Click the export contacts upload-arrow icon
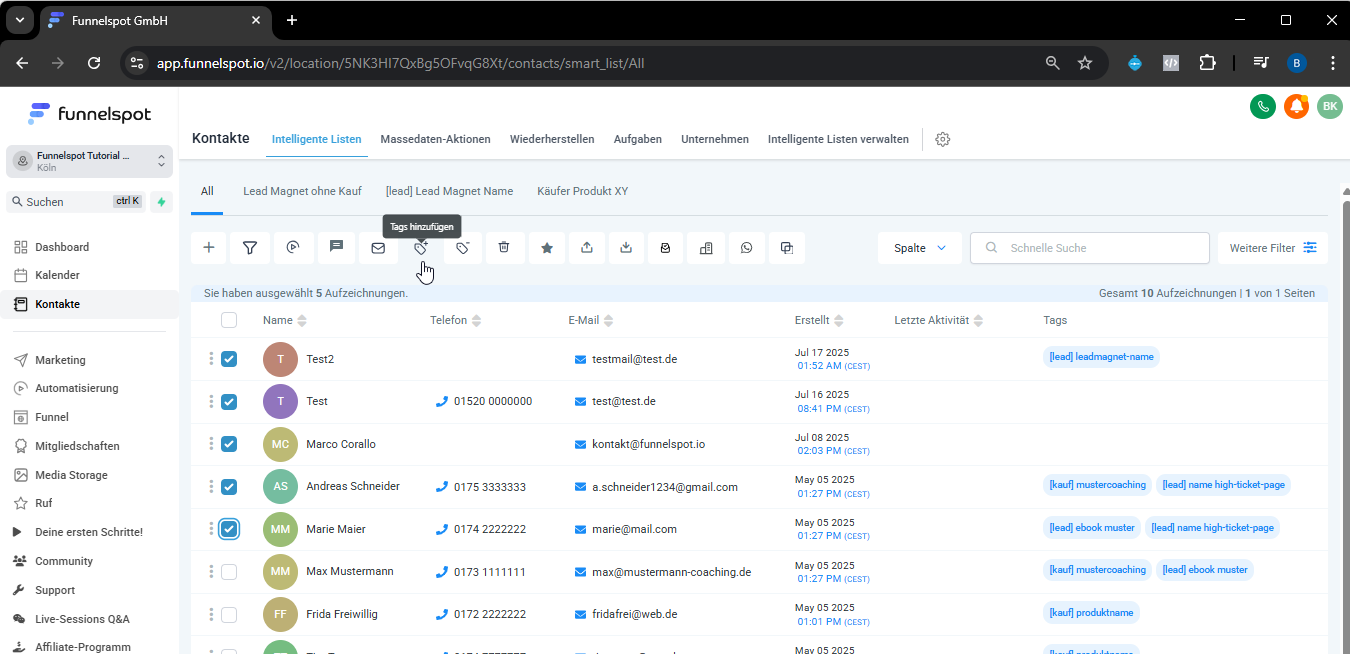The height and width of the screenshot is (654, 1350). pyautogui.click(x=587, y=248)
